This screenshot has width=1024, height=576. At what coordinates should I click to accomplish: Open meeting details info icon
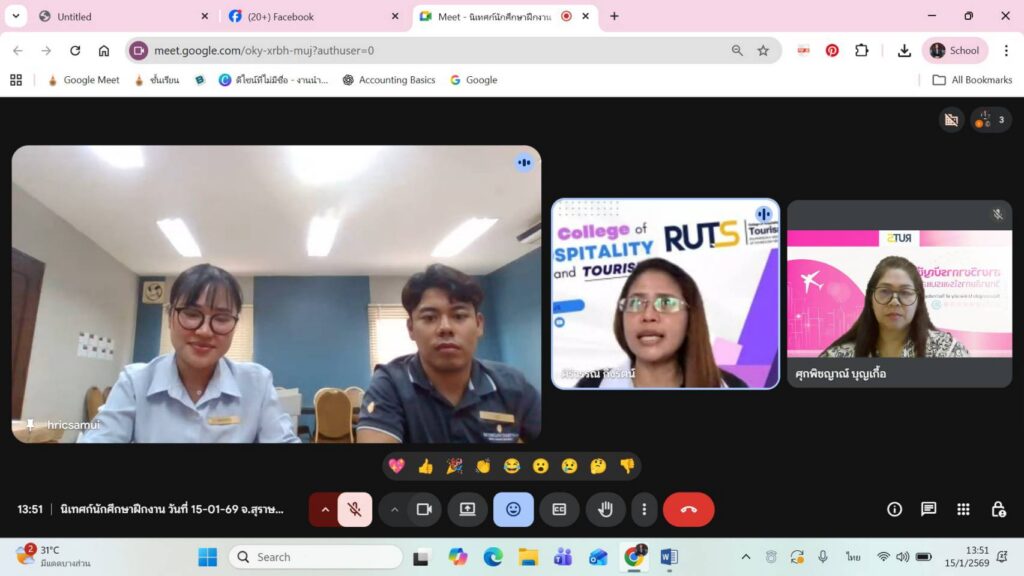tap(894, 509)
